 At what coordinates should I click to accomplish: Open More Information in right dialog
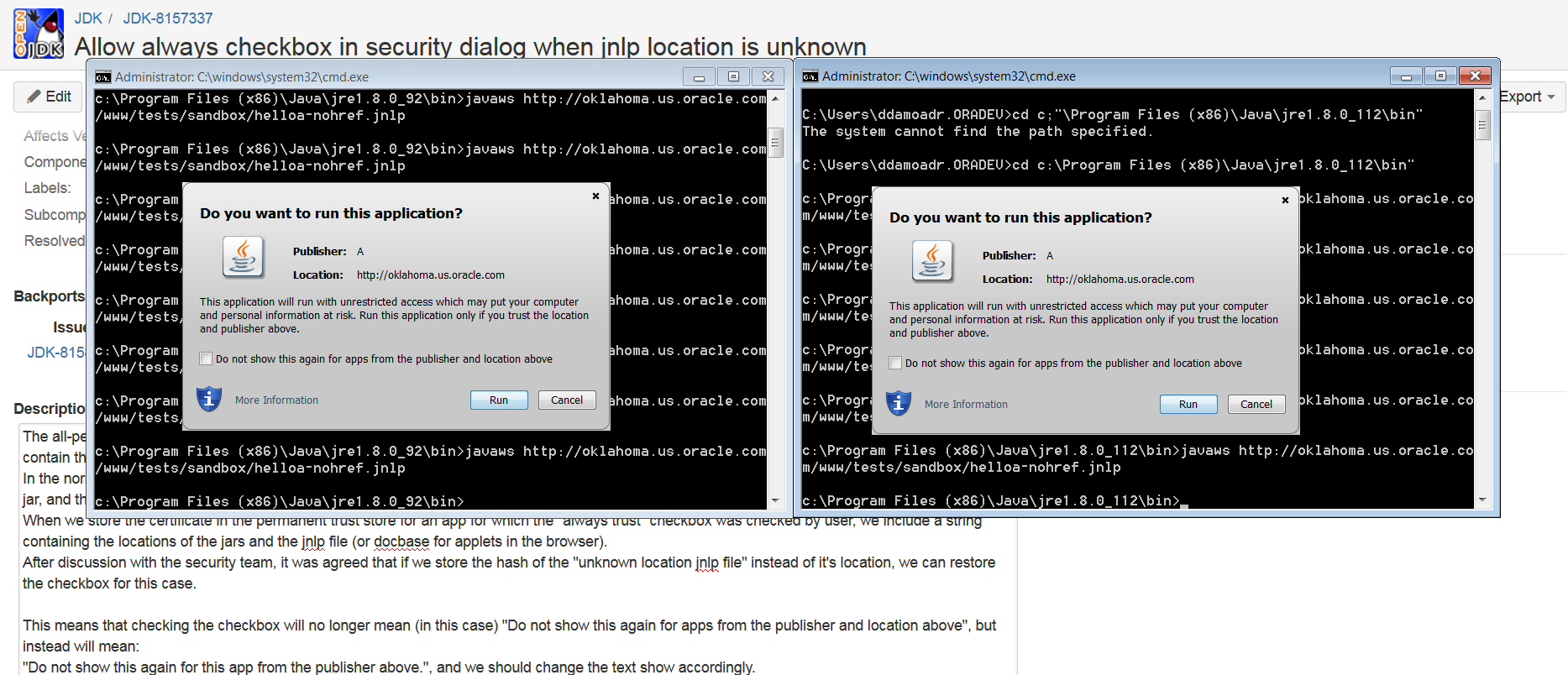pyautogui.click(x=966, y=405)
